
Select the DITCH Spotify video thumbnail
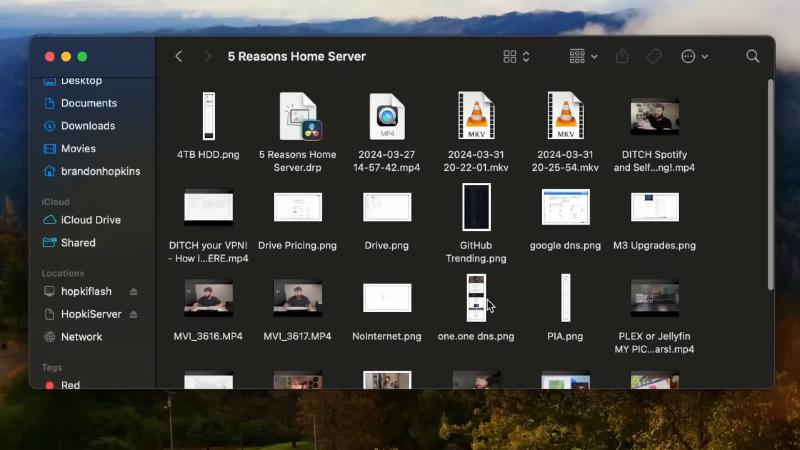tap(655, 116)
